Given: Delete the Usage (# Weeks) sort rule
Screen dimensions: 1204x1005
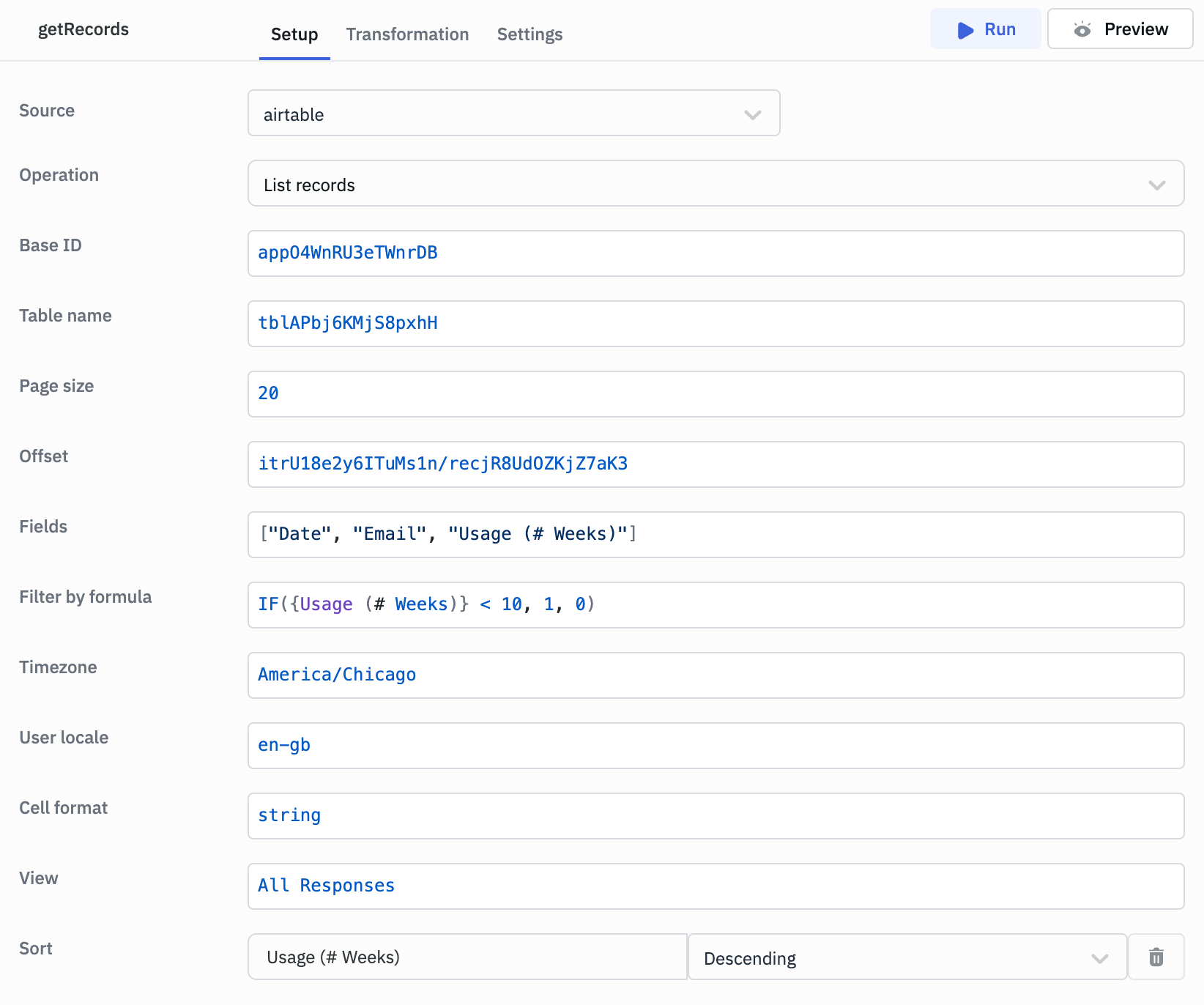Looking at the screenshot, I should pyautogui.click(x=1156, y=957).
